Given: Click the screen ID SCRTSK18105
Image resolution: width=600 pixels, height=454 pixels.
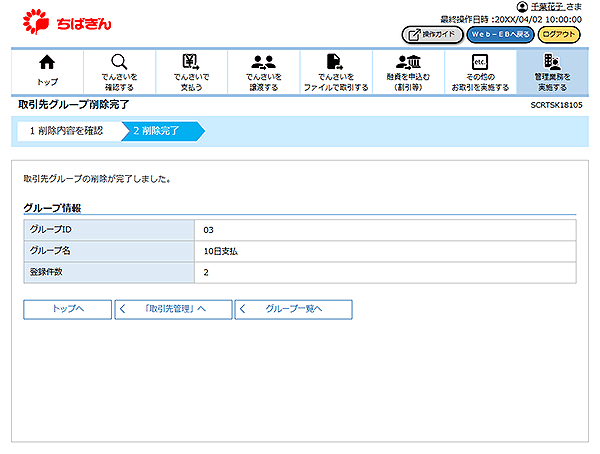Looking at the screenshot, I should click(556, 105).
